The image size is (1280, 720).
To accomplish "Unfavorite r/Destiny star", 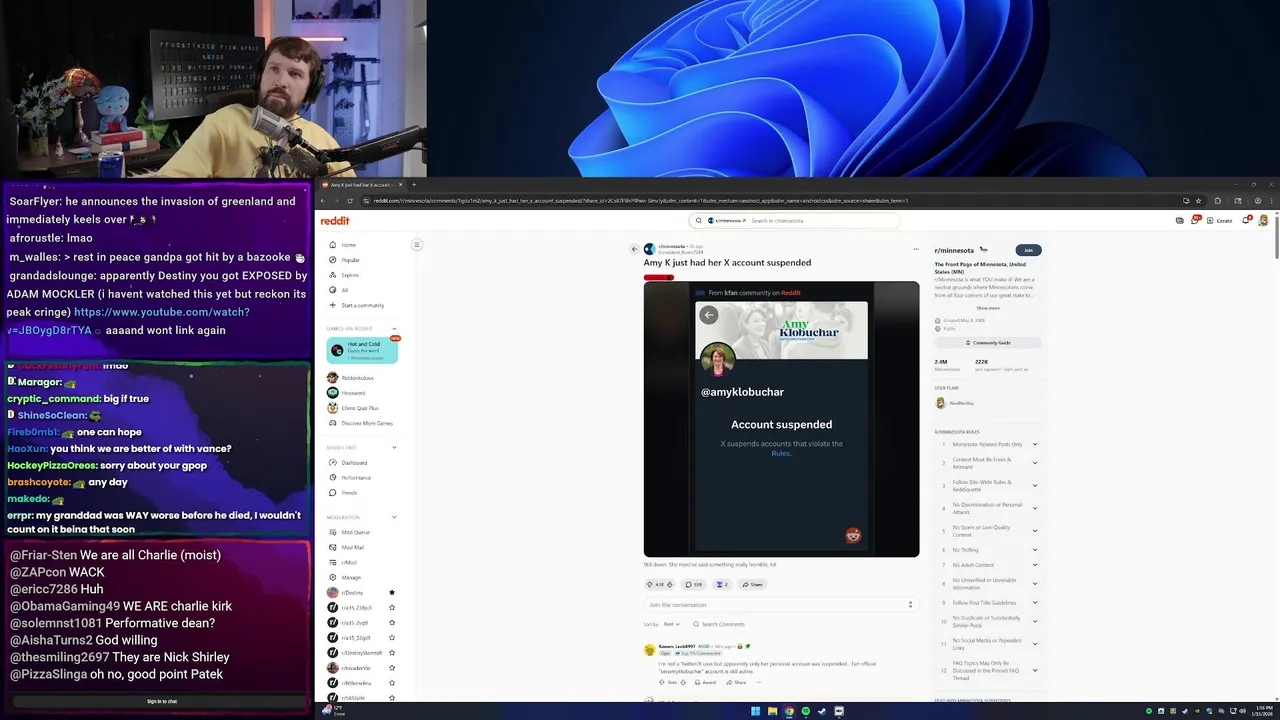I will [x=392, y=592].
